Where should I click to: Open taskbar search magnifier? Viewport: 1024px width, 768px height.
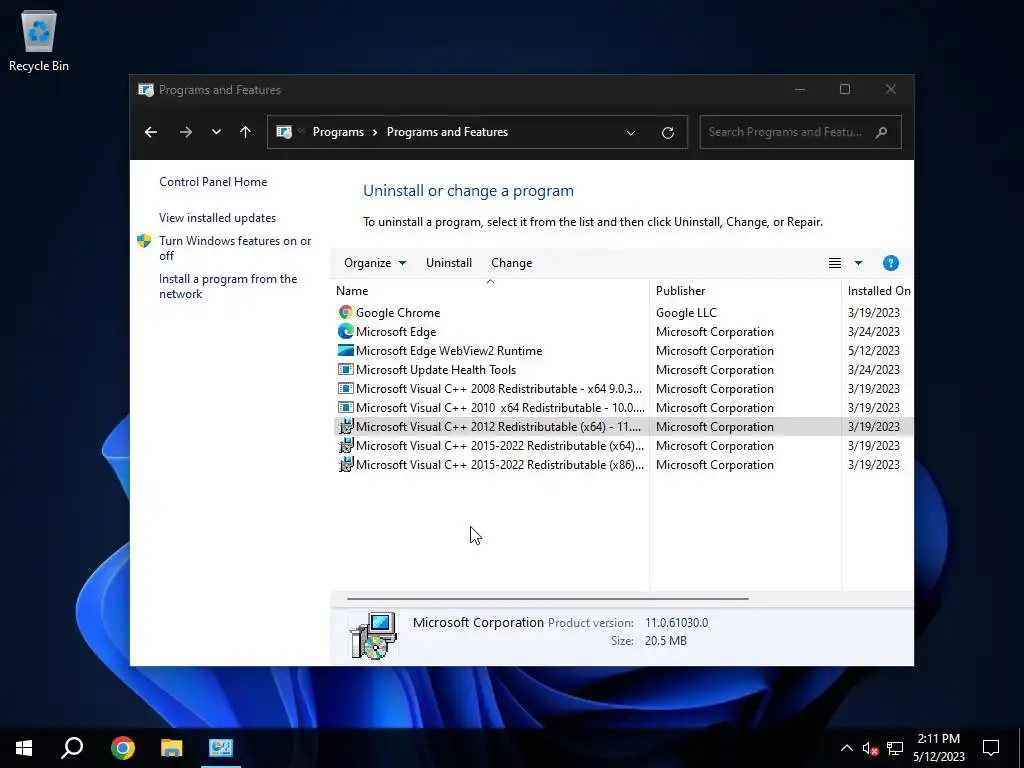pyautogui.click(x=72, y=747)
